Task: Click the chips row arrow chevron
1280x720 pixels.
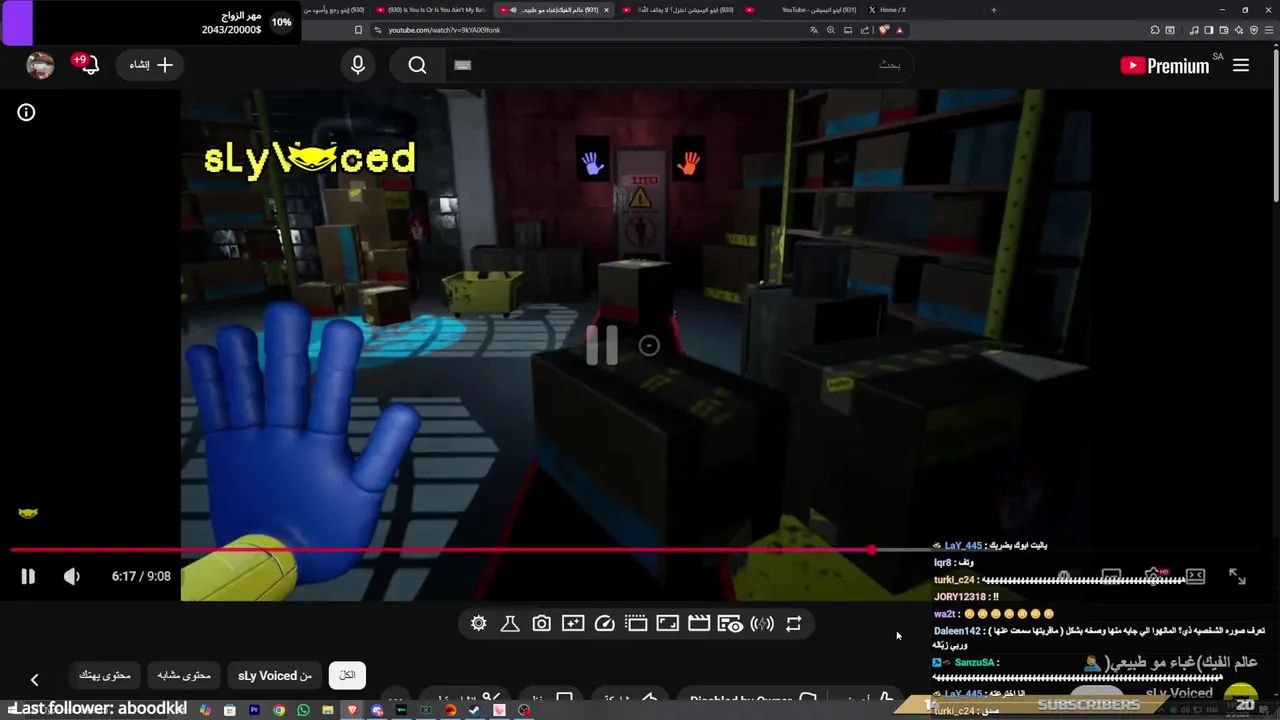Action: coord(34,680)
